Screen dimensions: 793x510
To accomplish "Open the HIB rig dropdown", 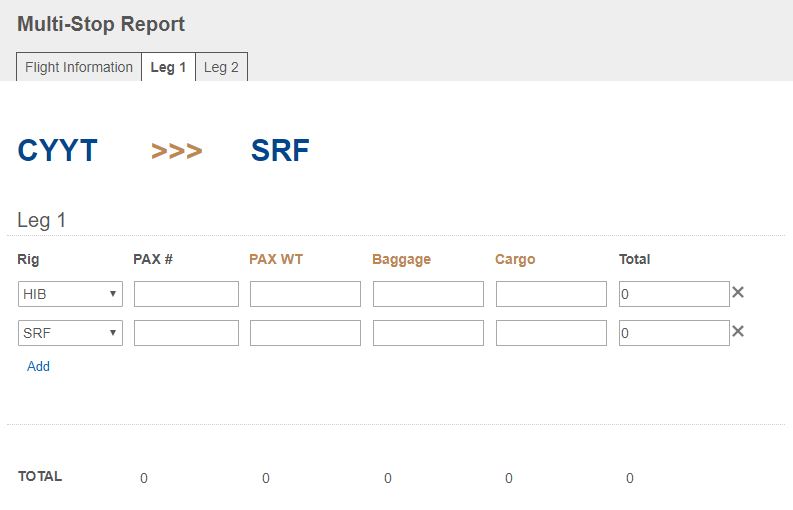I will click(x=70, y=294).
